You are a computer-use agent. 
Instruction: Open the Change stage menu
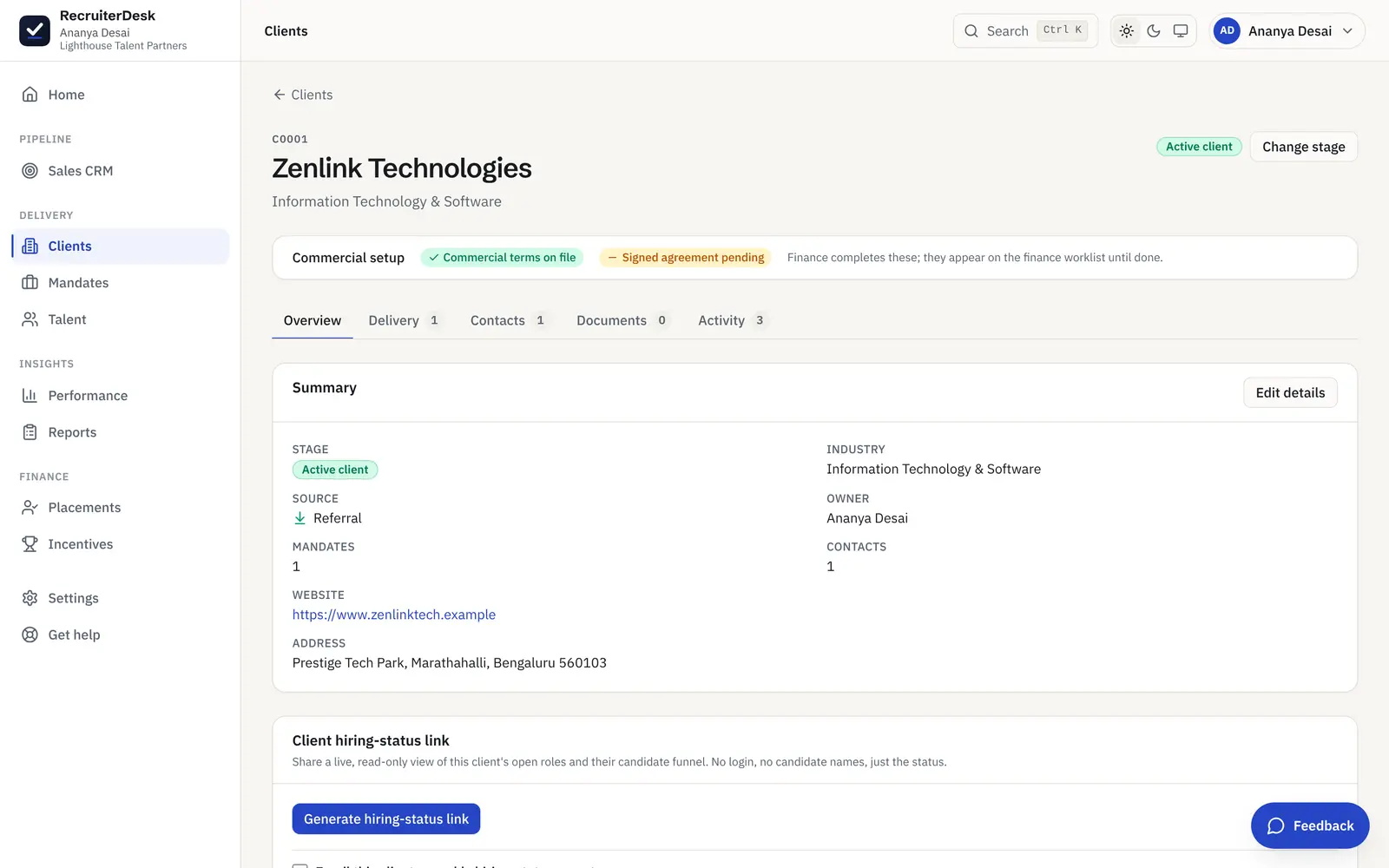pos(1304,147)
